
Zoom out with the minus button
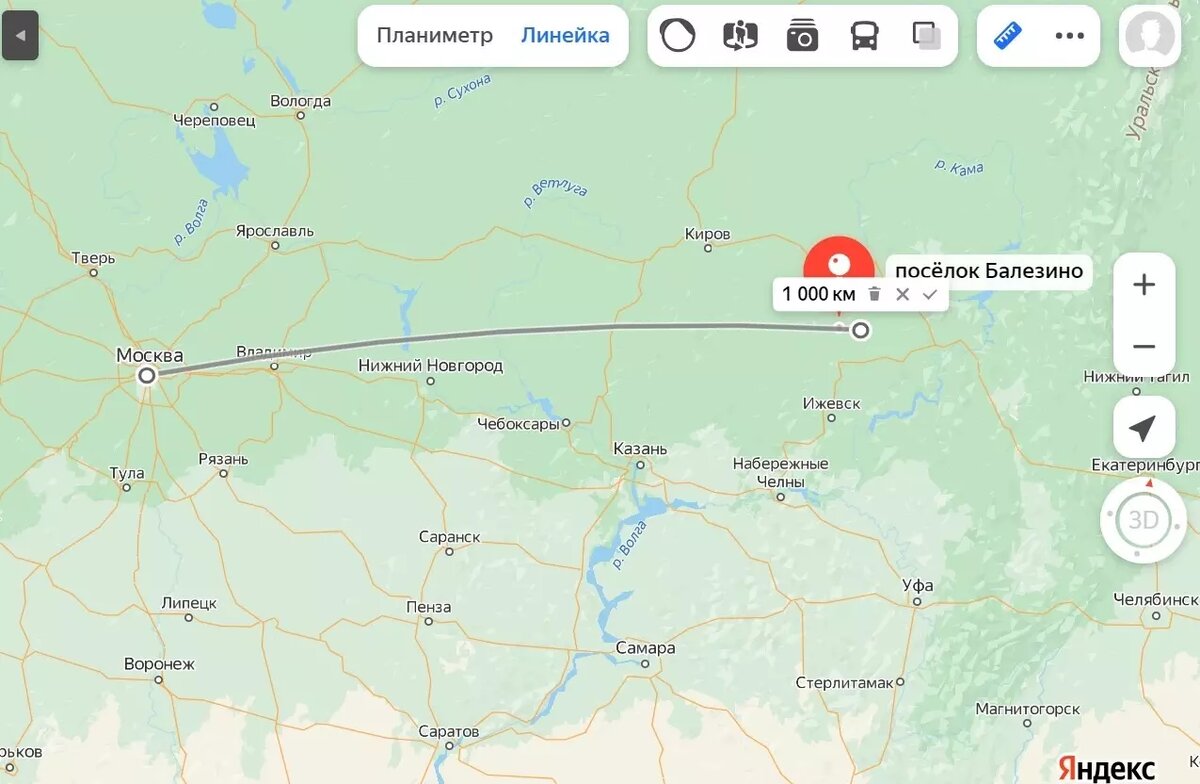coord(1144,346)
